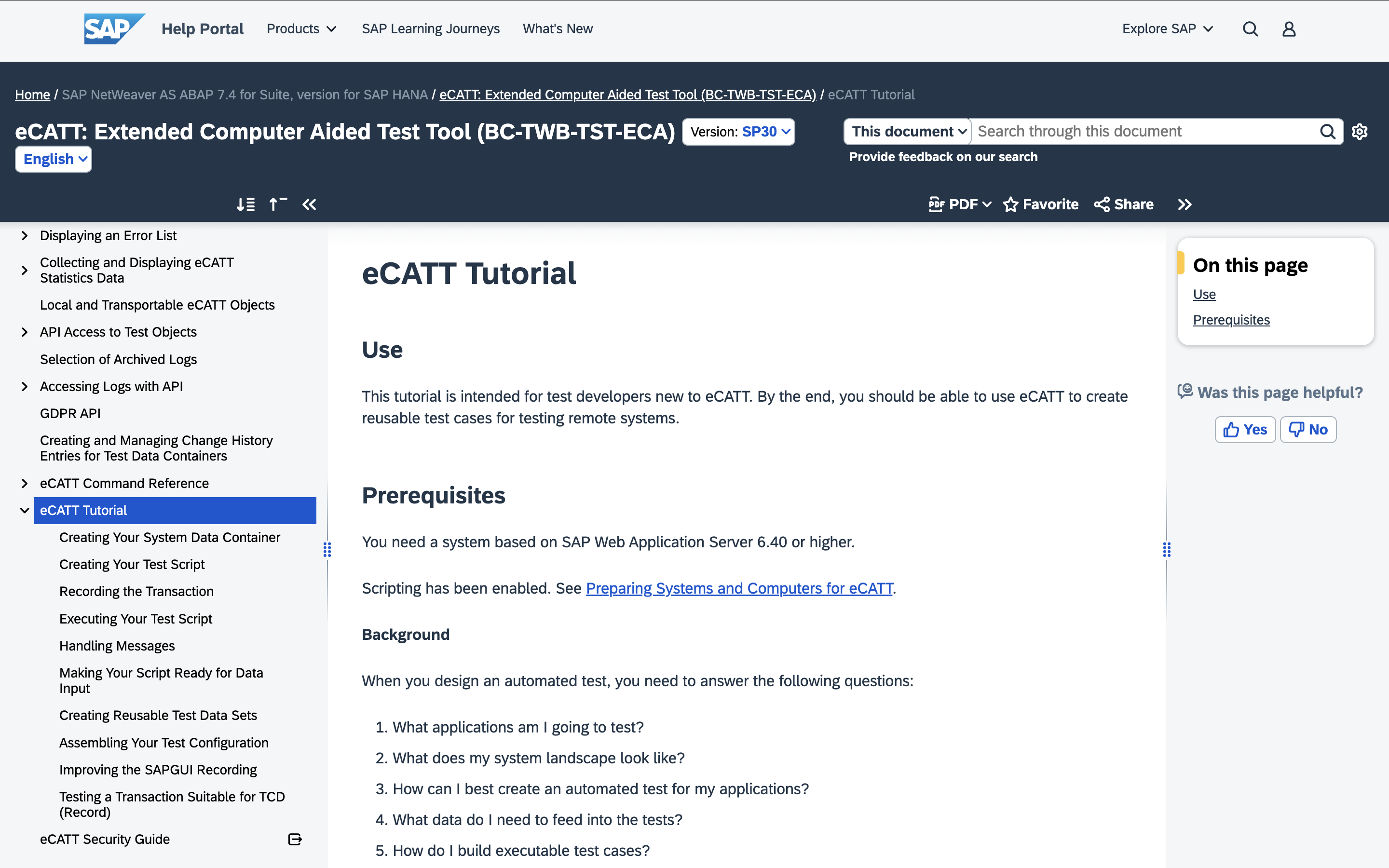Open the Products menu
This screenshot has height=868, width=1389.
(x=301, y=29)
